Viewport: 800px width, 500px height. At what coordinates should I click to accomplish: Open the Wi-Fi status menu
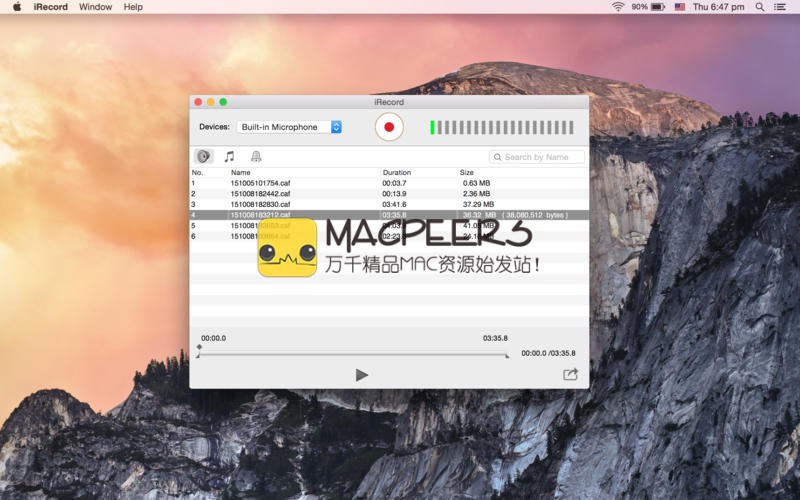(618, 7)
